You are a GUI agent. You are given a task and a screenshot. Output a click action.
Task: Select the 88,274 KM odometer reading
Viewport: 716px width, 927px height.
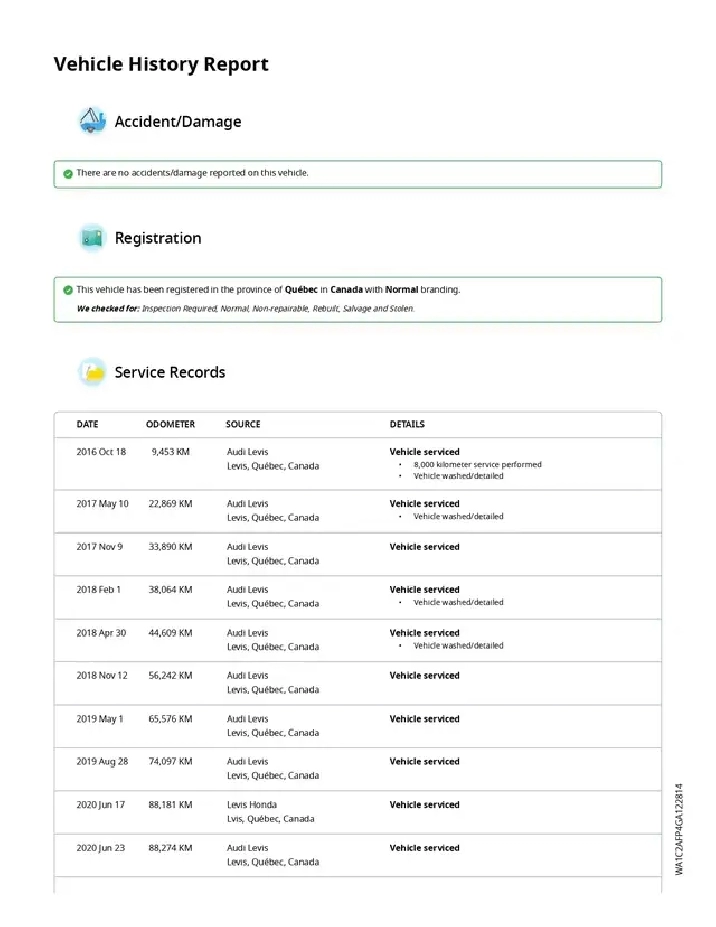coord(170,848)
